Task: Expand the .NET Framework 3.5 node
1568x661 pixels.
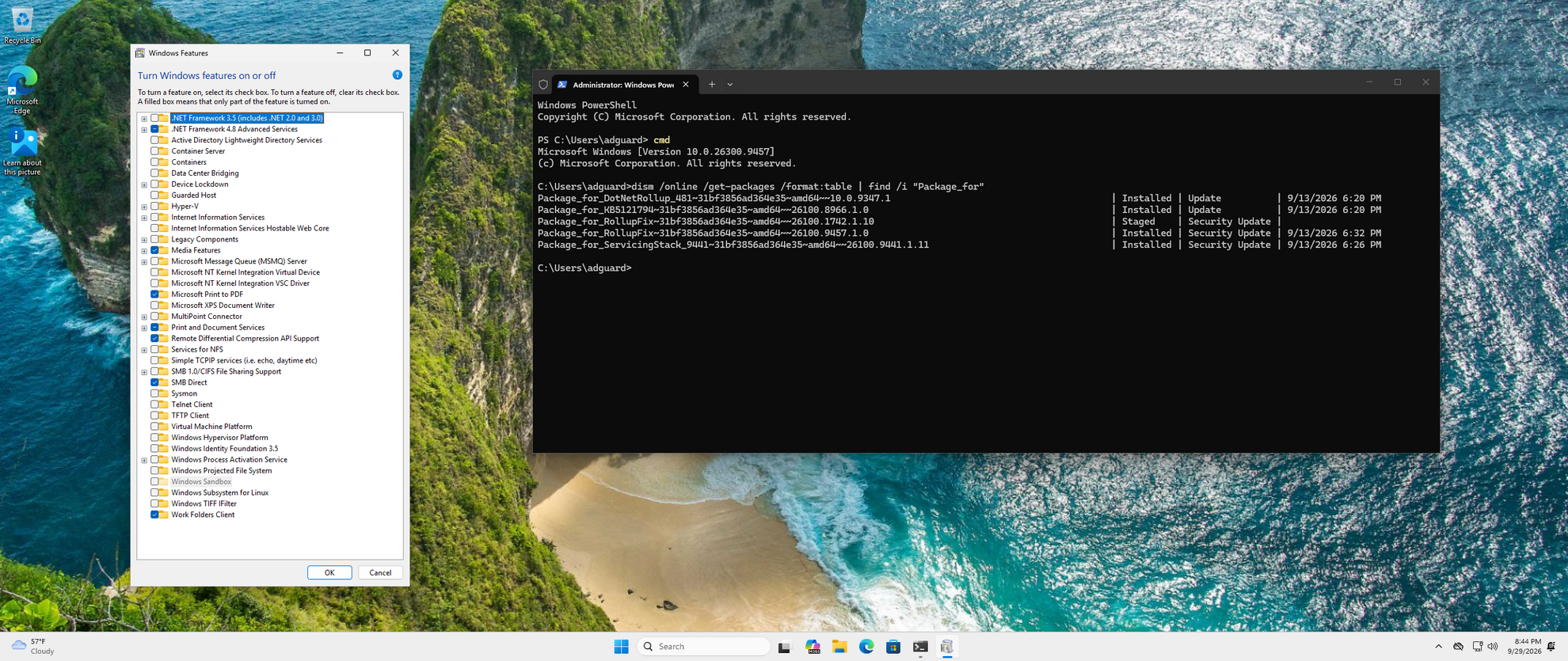Action: (144, 119)
